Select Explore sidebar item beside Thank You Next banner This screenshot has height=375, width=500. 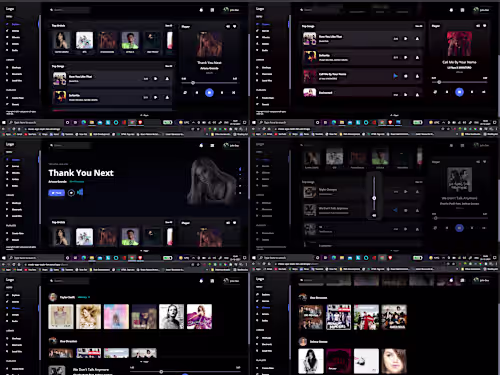coord(13,160)
